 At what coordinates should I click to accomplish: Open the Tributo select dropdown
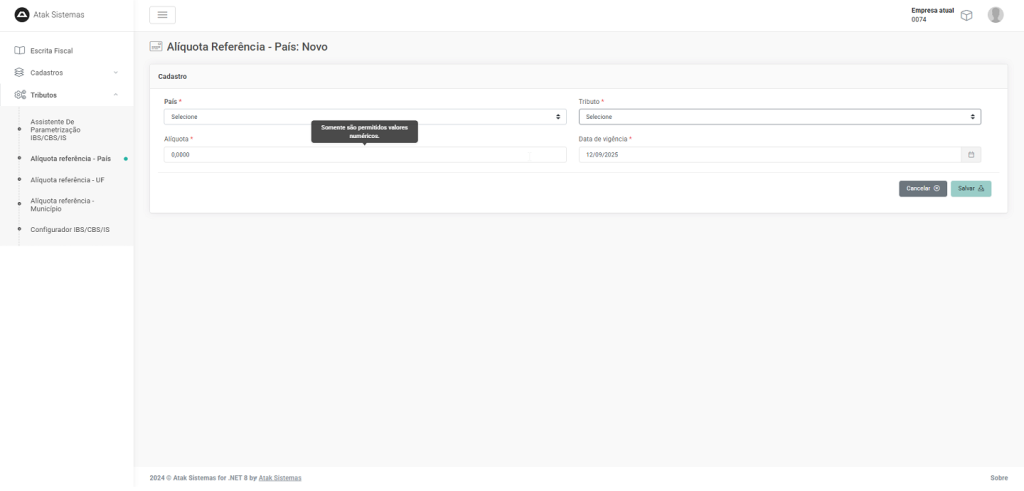pyautogui.click(x=779, y=117)
